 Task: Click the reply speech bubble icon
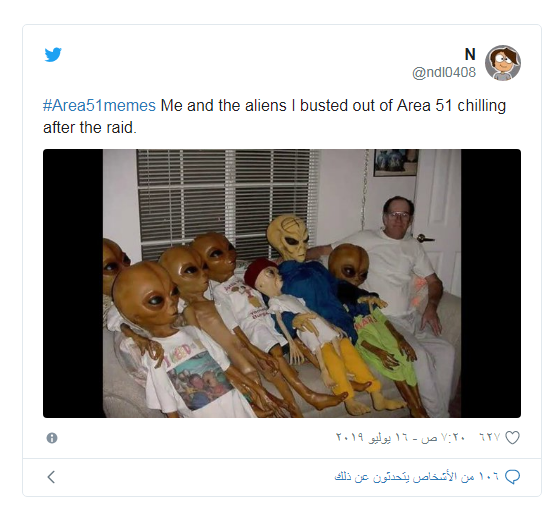513,477
